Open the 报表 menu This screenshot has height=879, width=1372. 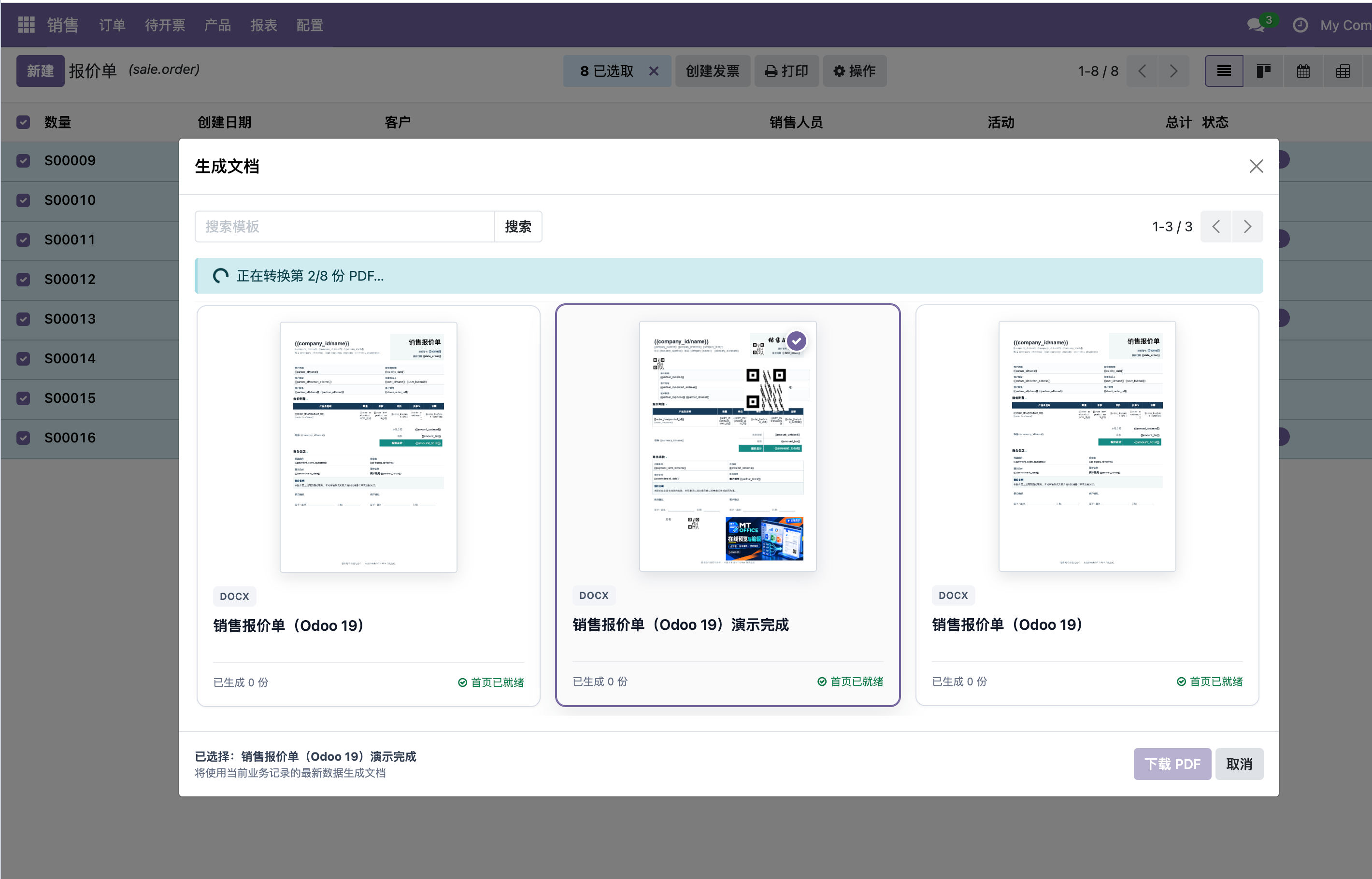click(264, 25)
